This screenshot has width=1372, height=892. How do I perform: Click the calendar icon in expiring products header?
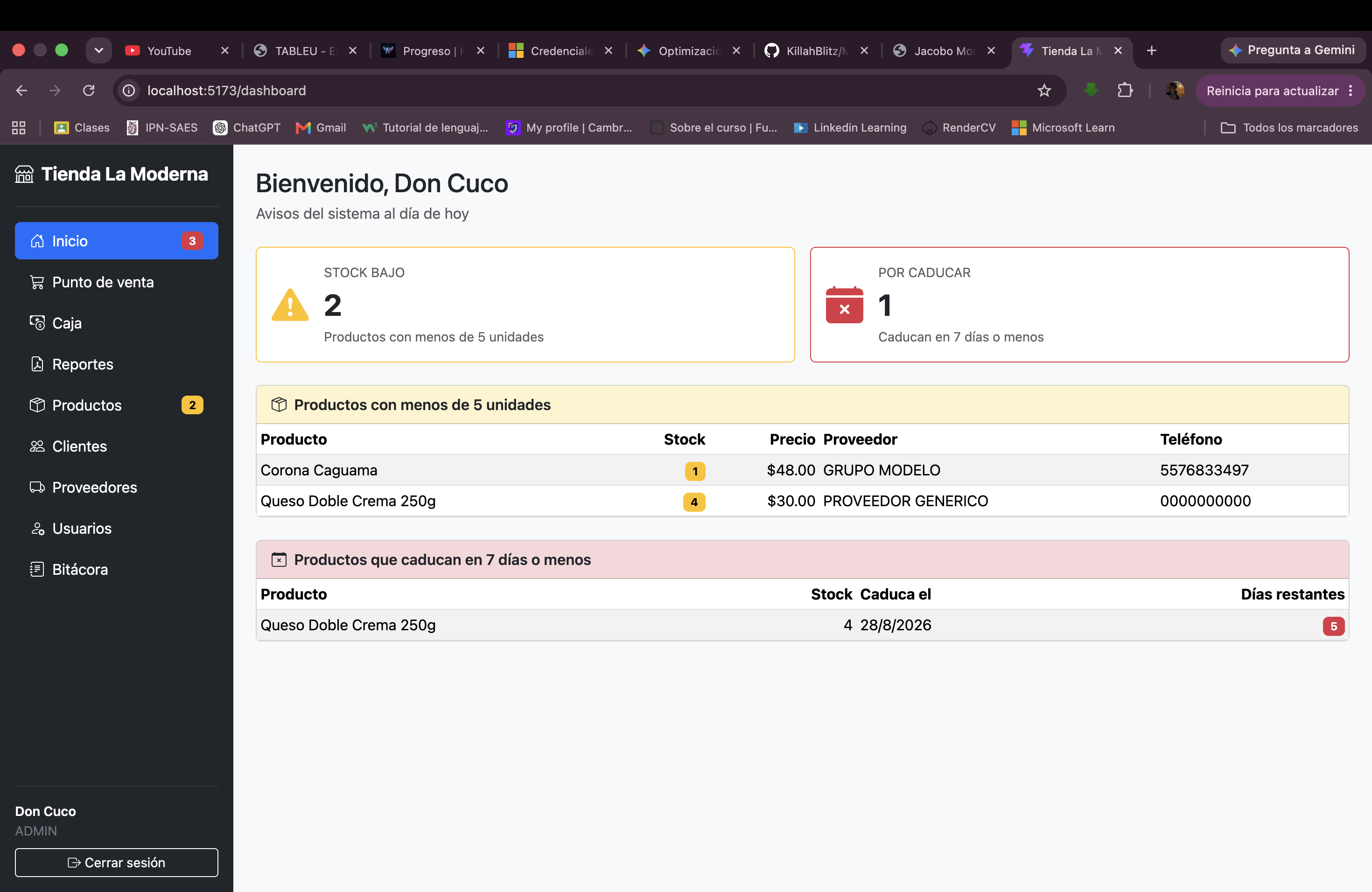click(x=279, y=559)
